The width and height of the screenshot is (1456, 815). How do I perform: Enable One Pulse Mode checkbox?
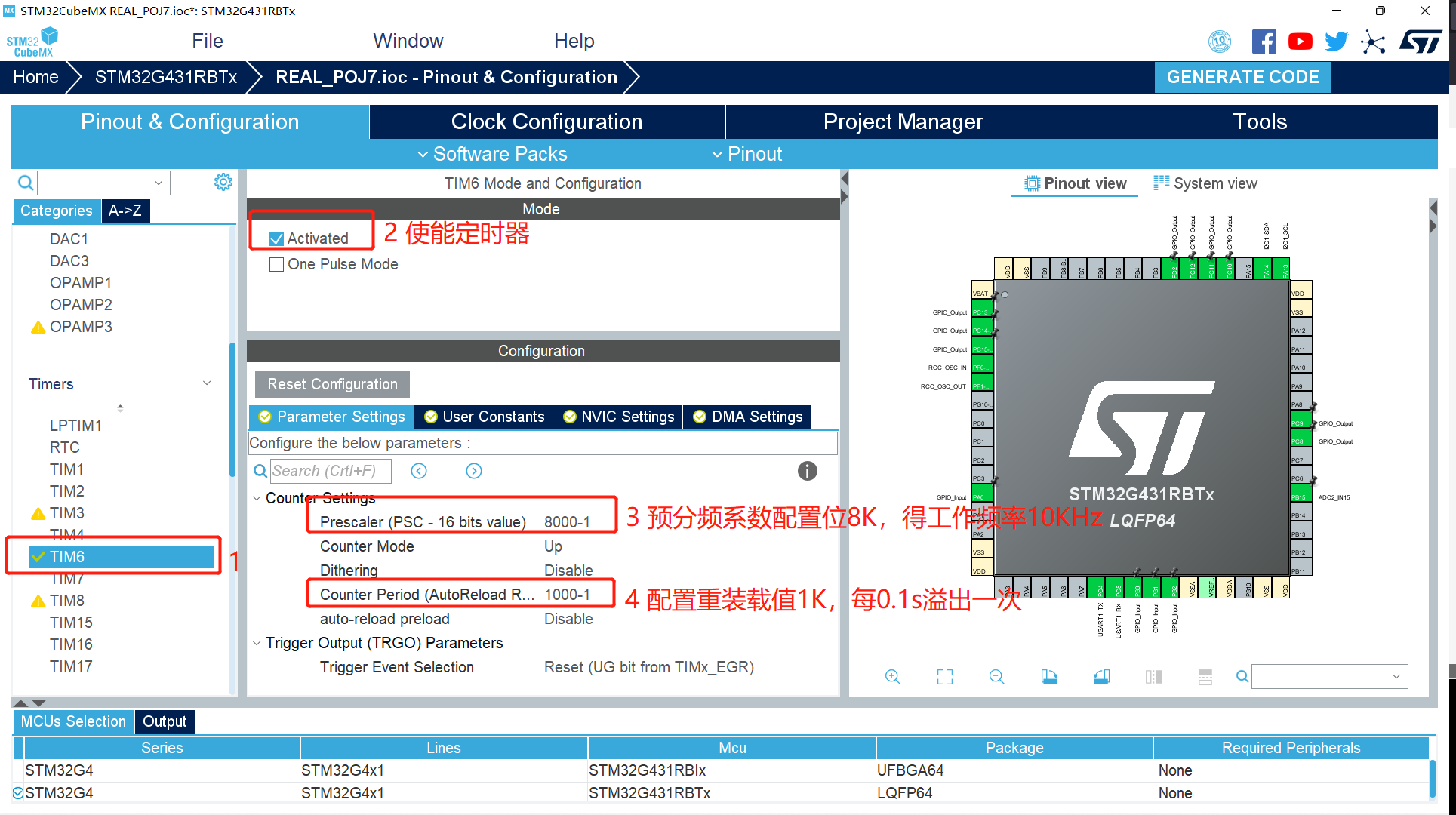(277, 264)
